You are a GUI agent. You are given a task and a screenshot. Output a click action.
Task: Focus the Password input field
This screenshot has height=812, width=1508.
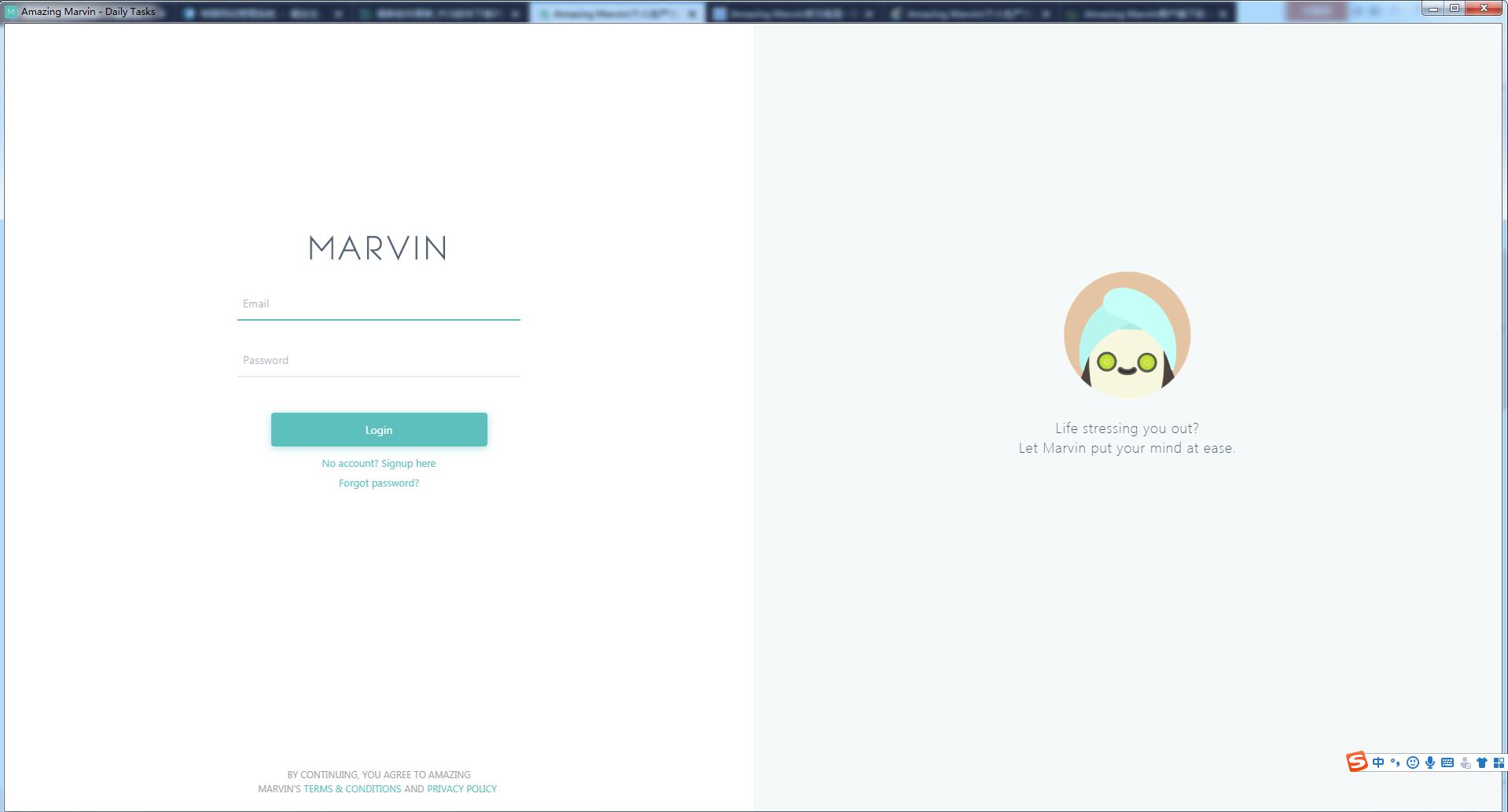[x=378, y=361]
